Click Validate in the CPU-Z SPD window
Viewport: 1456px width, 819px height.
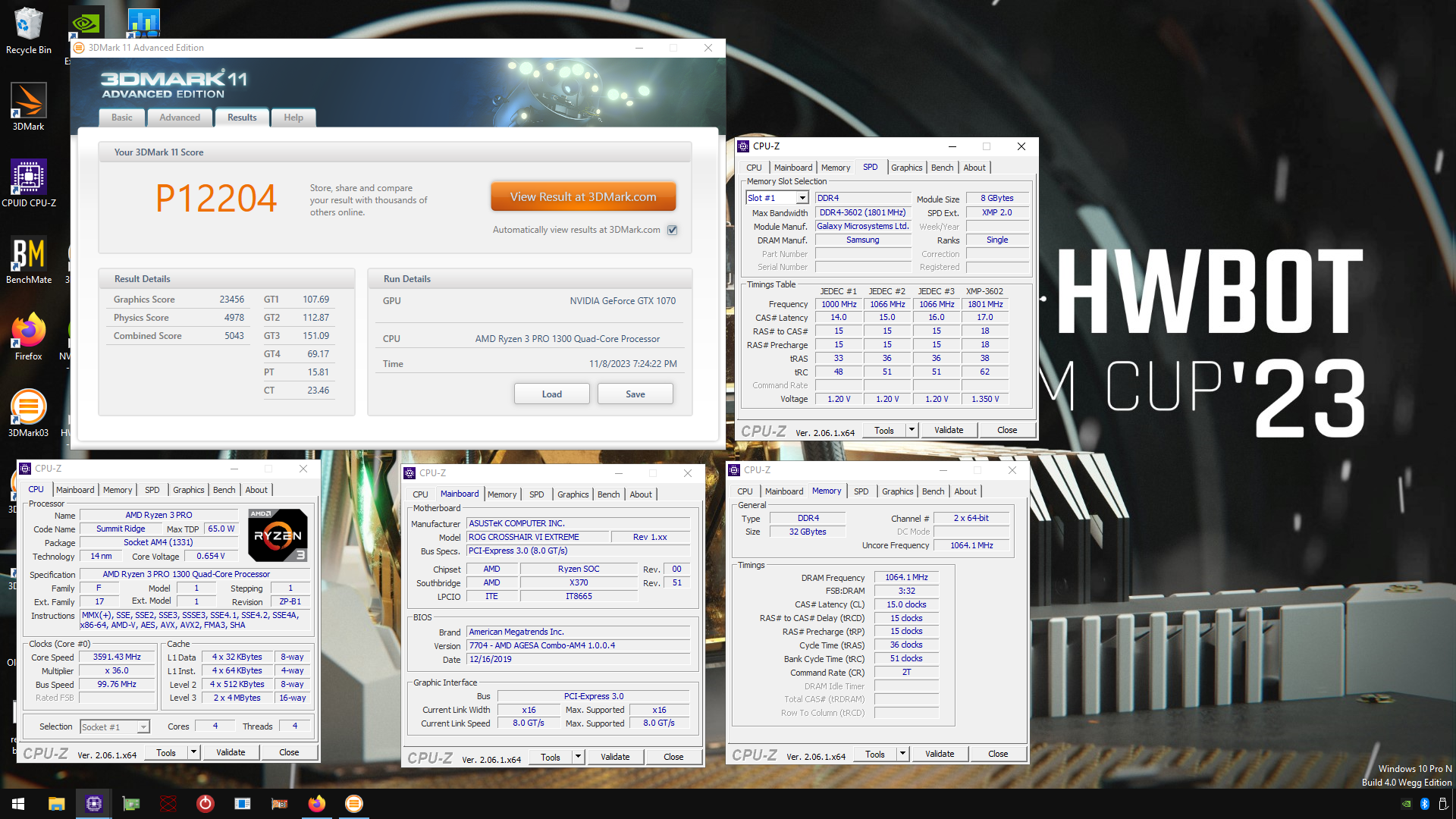click(x=949, y=430)
